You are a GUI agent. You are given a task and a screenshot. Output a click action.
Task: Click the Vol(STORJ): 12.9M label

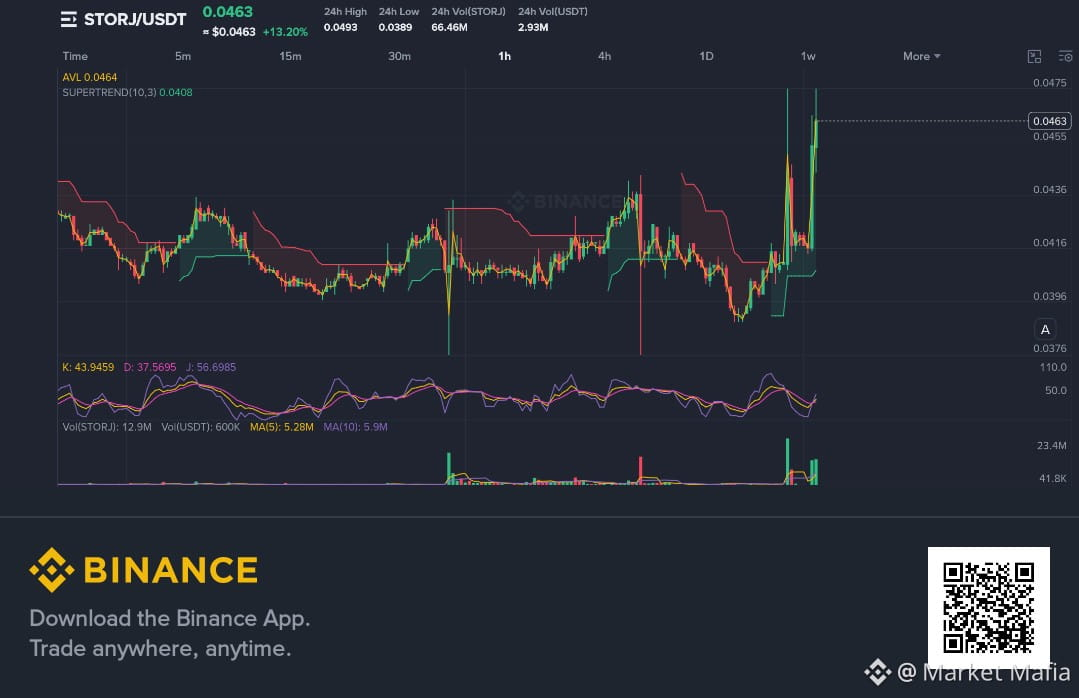click(x=107, y=427)
